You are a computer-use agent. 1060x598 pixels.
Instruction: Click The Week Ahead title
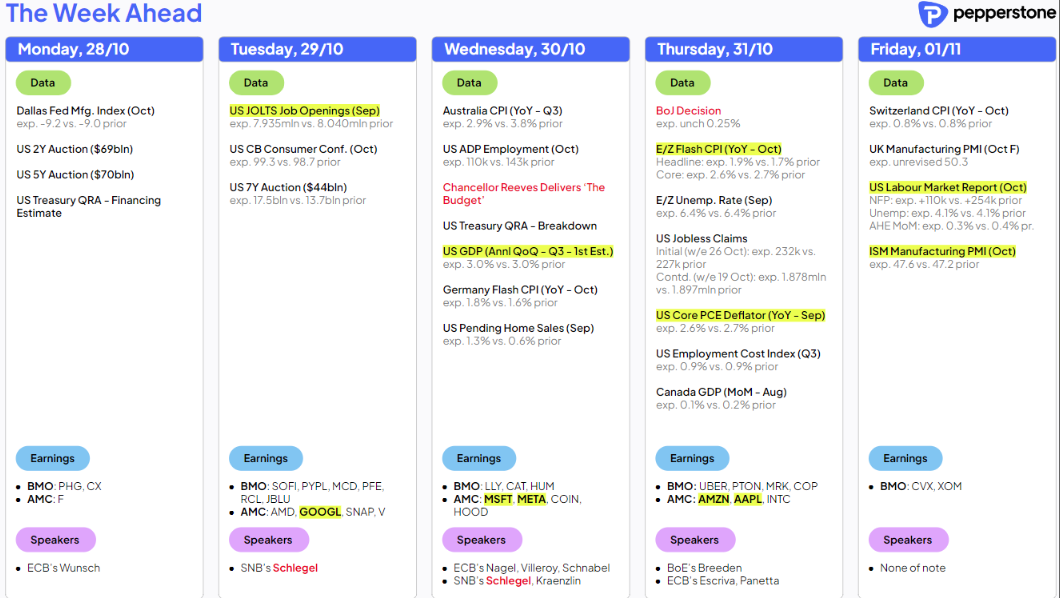coord(104,13)
